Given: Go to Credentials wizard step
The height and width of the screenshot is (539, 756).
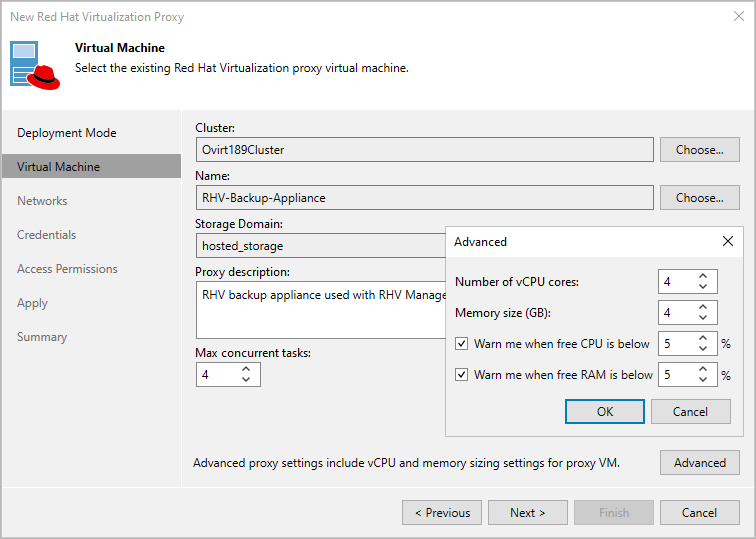Looking at the screenshot, I should click(47, 235).
